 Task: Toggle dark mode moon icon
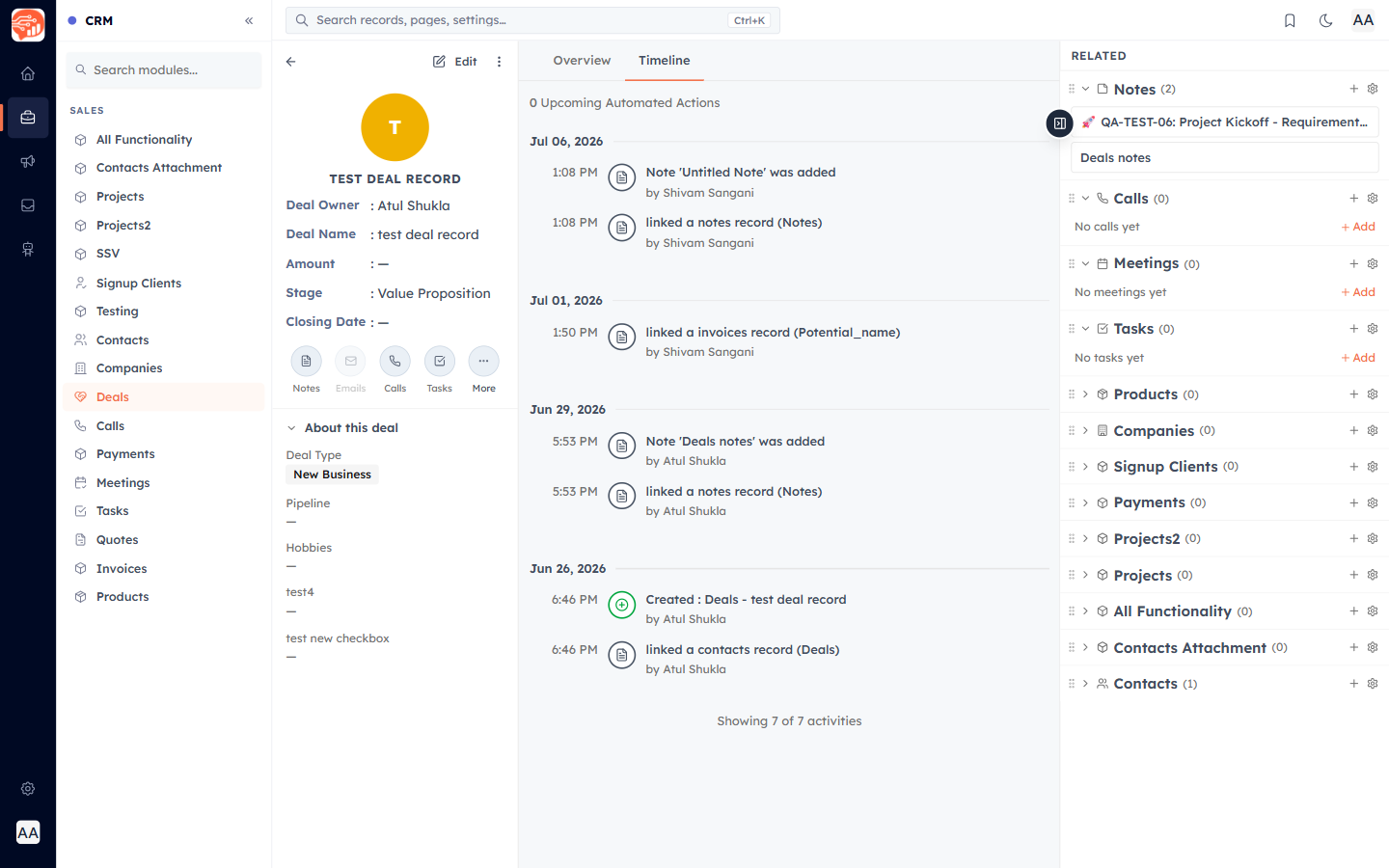tap(1326, 20)
